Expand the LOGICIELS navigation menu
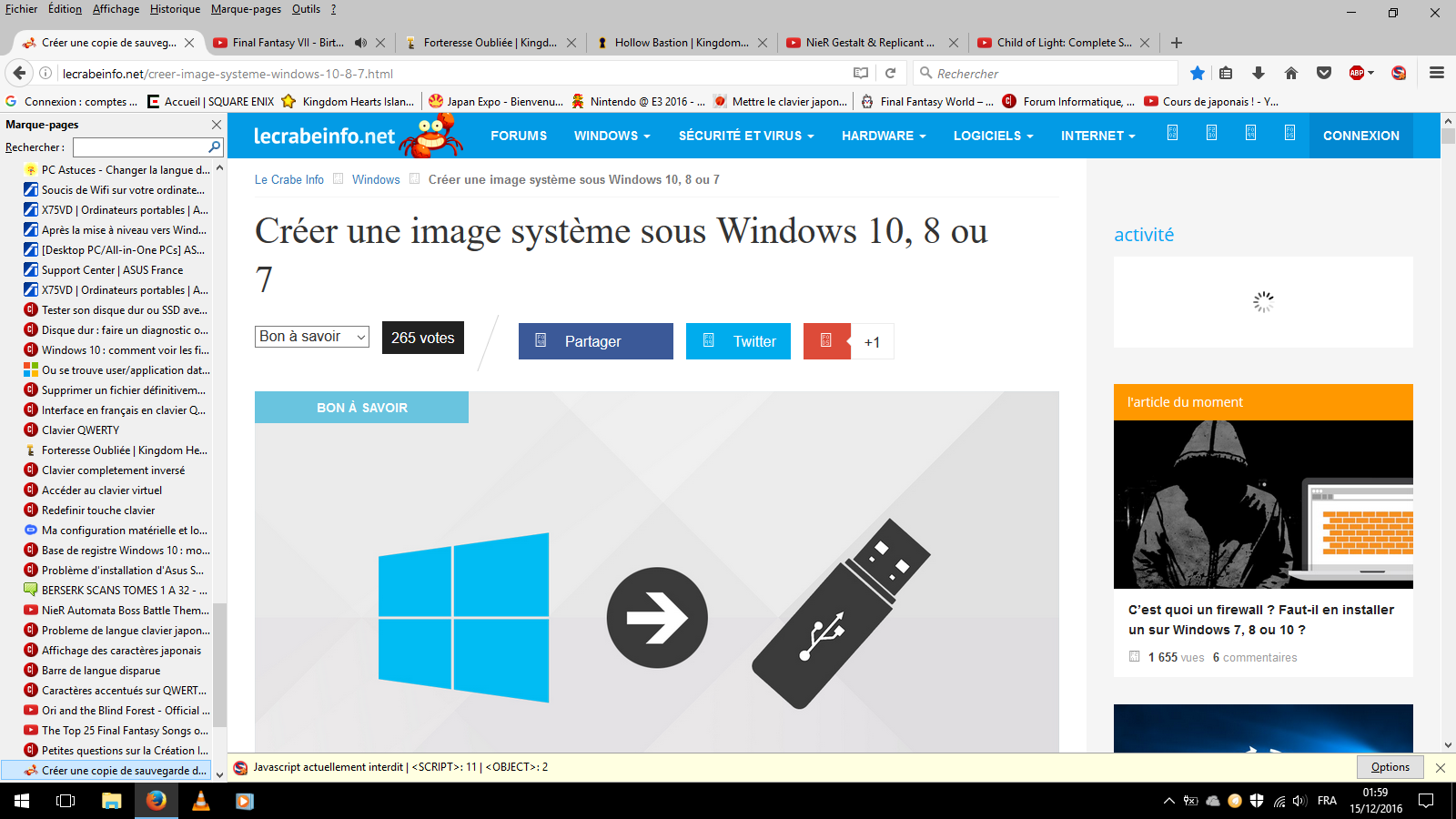This screenshot has width=1456, height=819. pyautogui.click(x=993, y=136)
